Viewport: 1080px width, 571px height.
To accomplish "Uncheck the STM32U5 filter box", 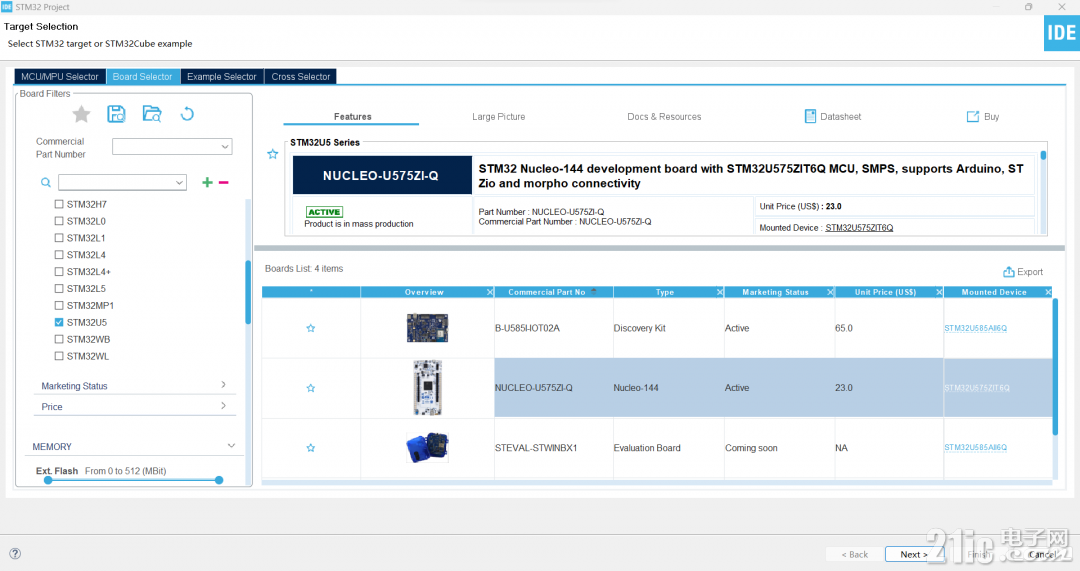I will tap(59, 322).
